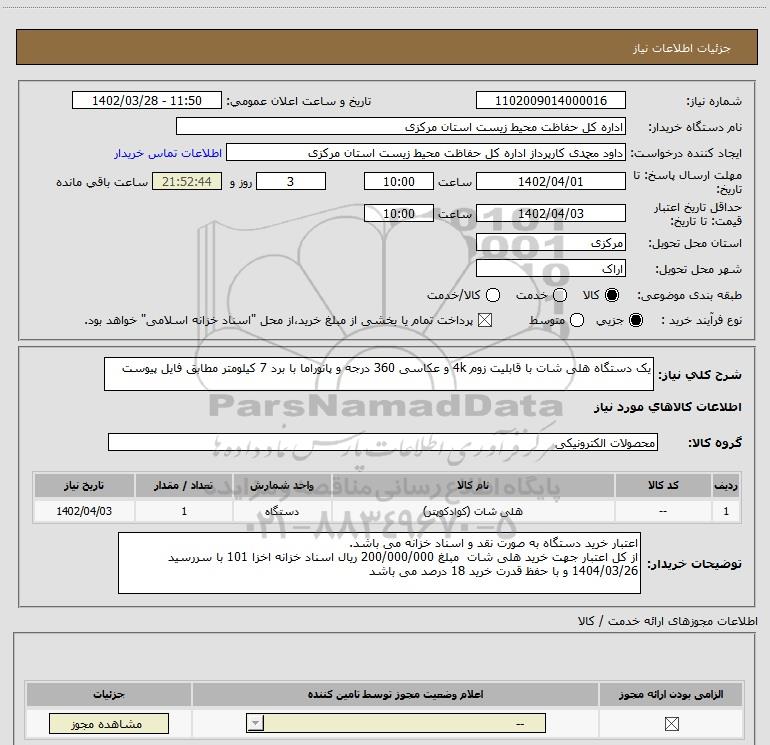Click the announcement date field 1402/03/28 - 11:50
Viewport: 770px width, 745px height.
(147, 100)
